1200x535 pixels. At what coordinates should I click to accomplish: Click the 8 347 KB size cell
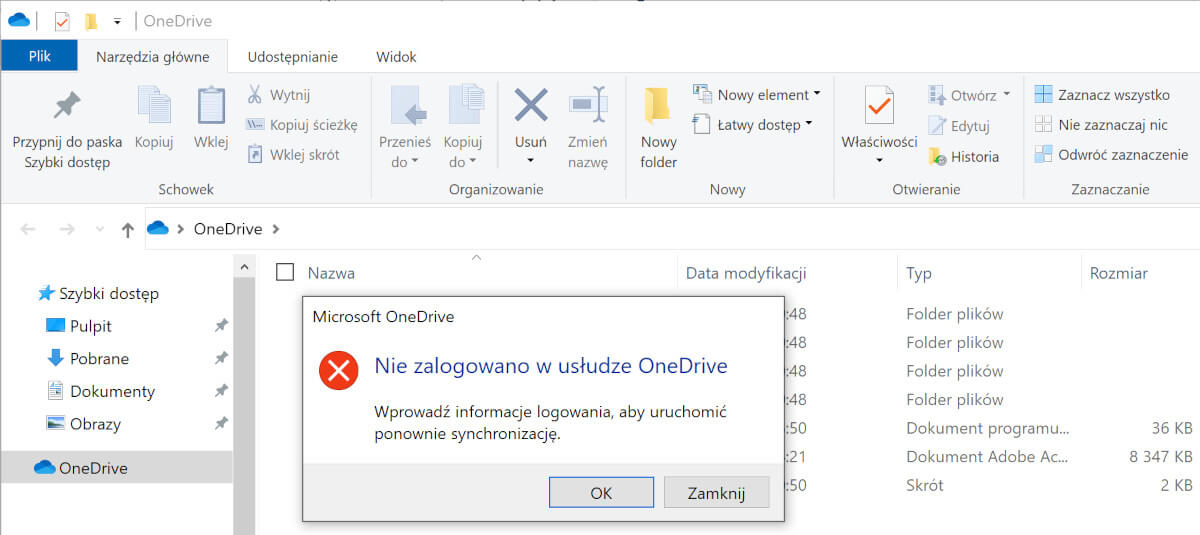pos(1160,456)
